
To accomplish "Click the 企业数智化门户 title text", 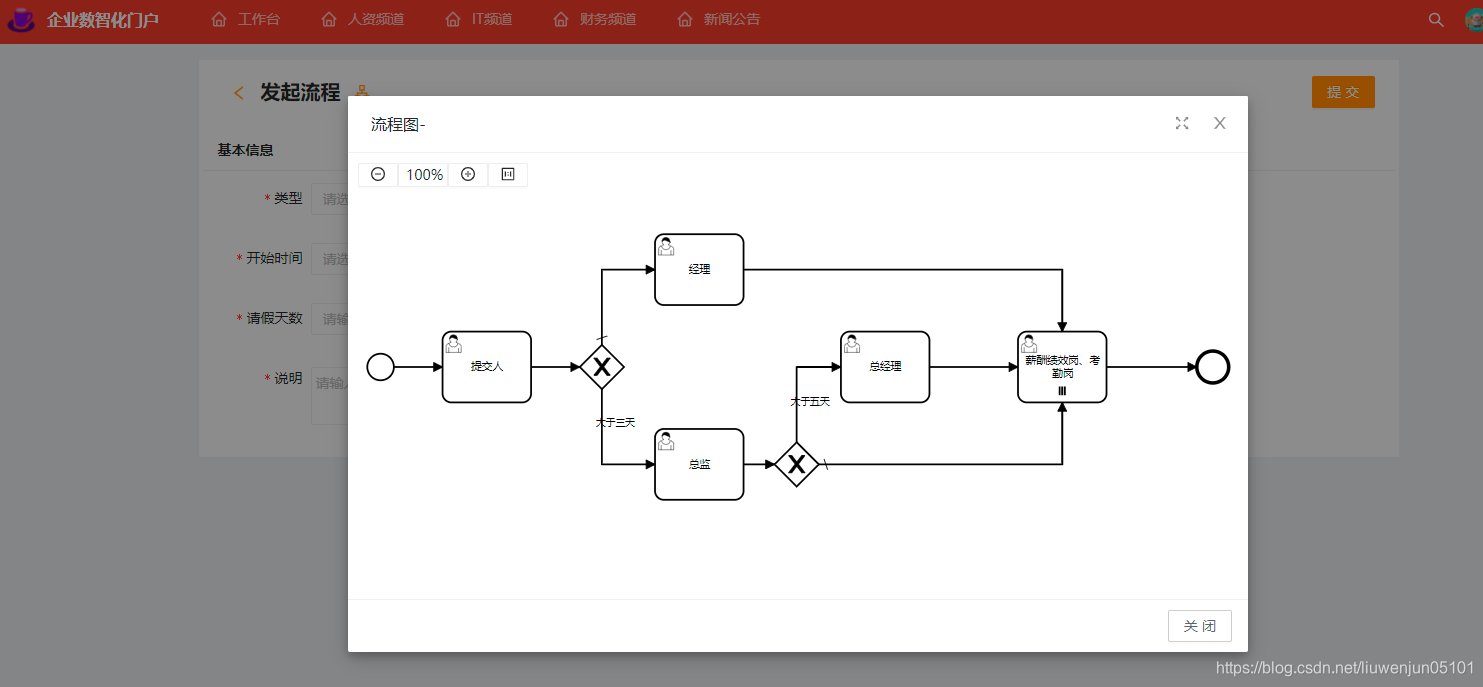I will tap(103, 20).
